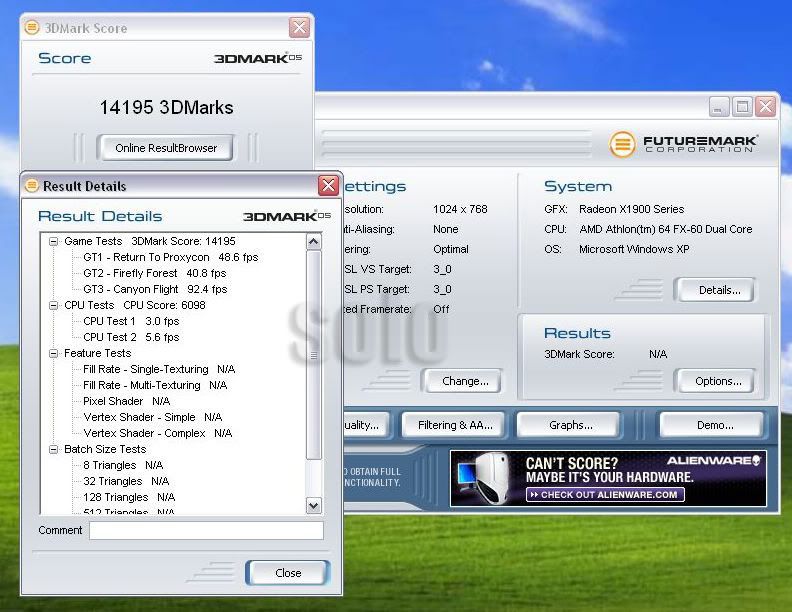Select Fill Rate - Multi-Texturing row
Screen dimensions: 792x612
(155, 385)
